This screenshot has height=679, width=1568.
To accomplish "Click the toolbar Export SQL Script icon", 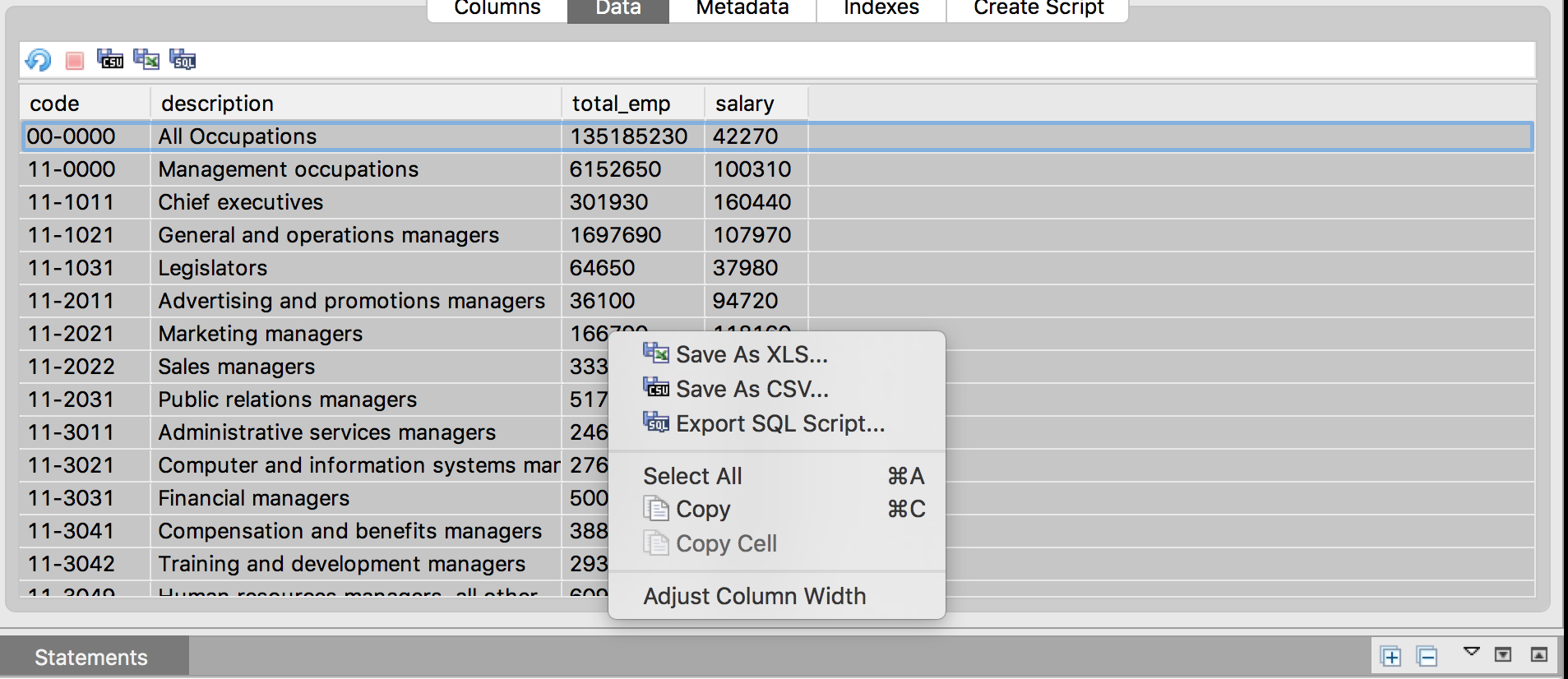I will coord(183,59).
